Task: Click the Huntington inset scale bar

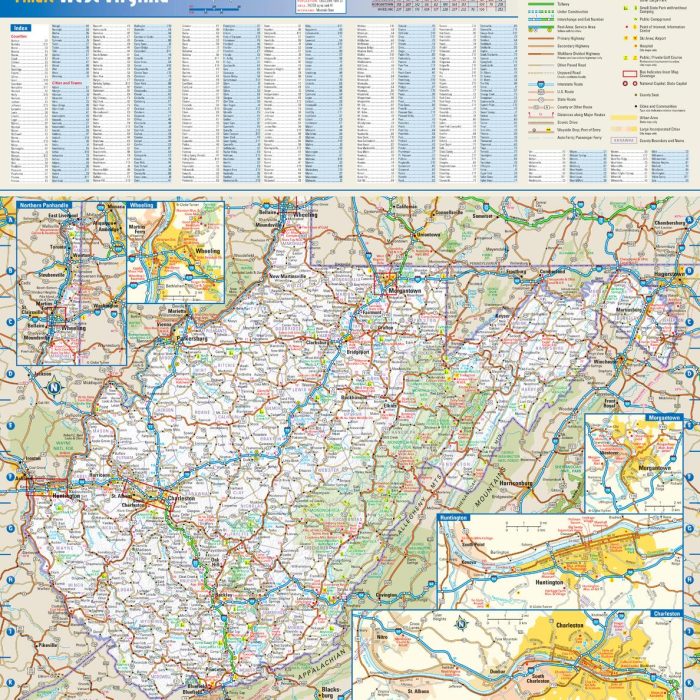Action: [525, 527]
